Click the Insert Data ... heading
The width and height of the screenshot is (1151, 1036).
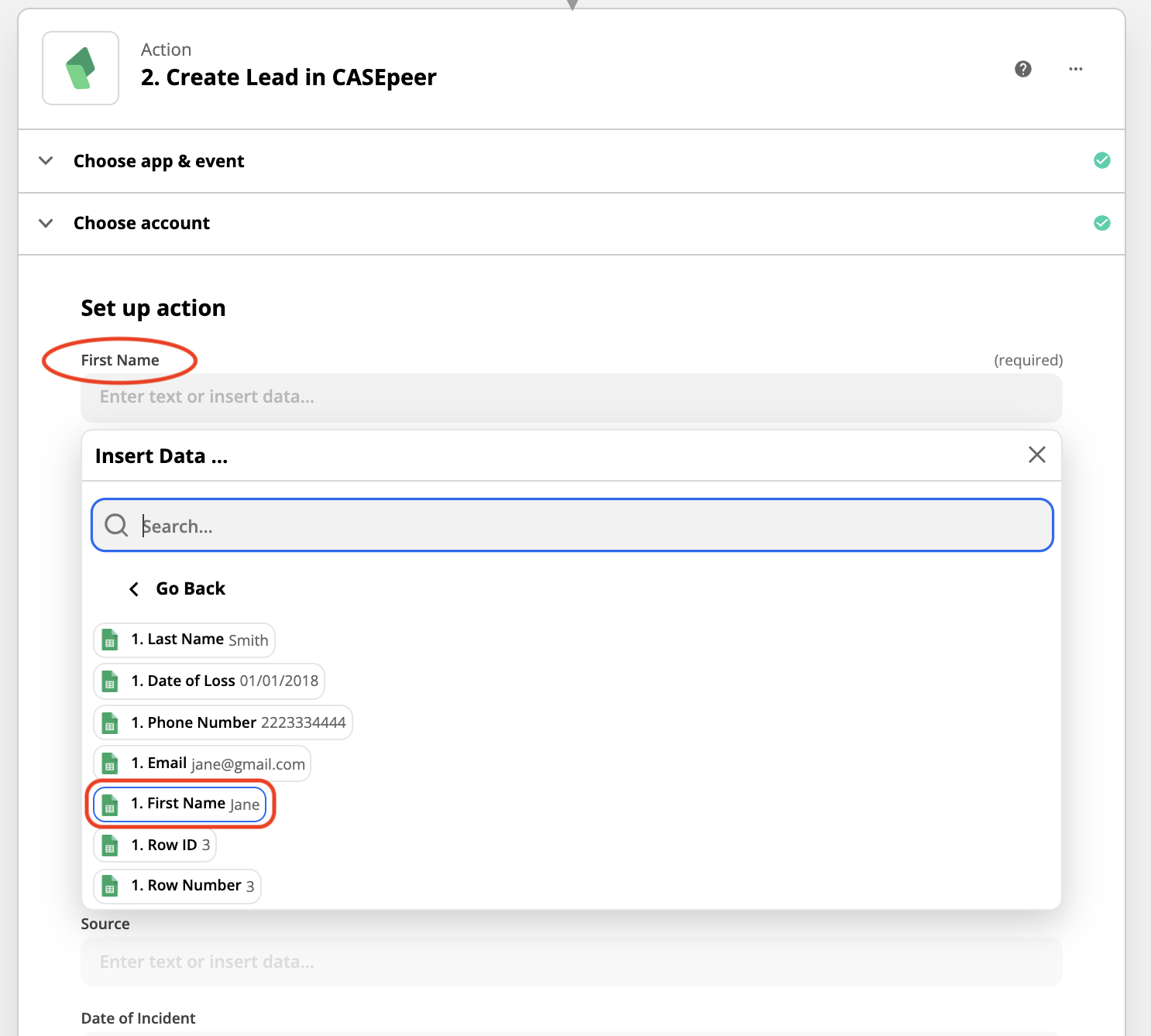162,456
